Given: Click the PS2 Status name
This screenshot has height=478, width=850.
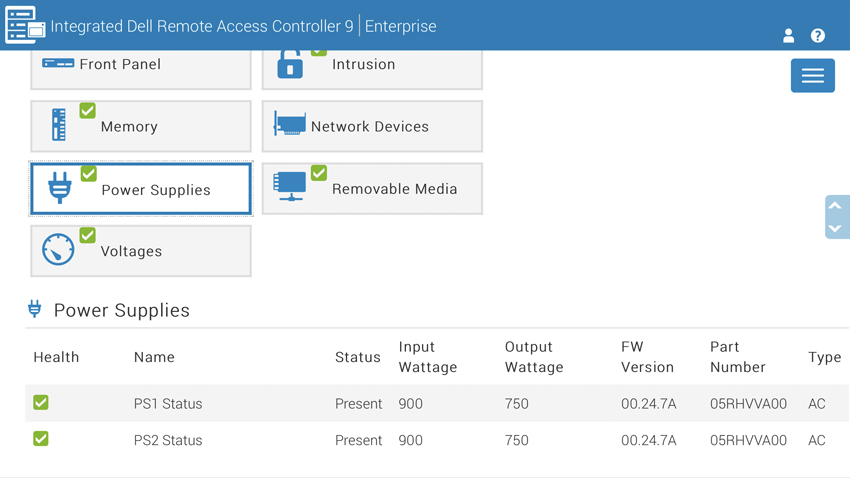Looking at the screenshot, I should coord(168,440).
